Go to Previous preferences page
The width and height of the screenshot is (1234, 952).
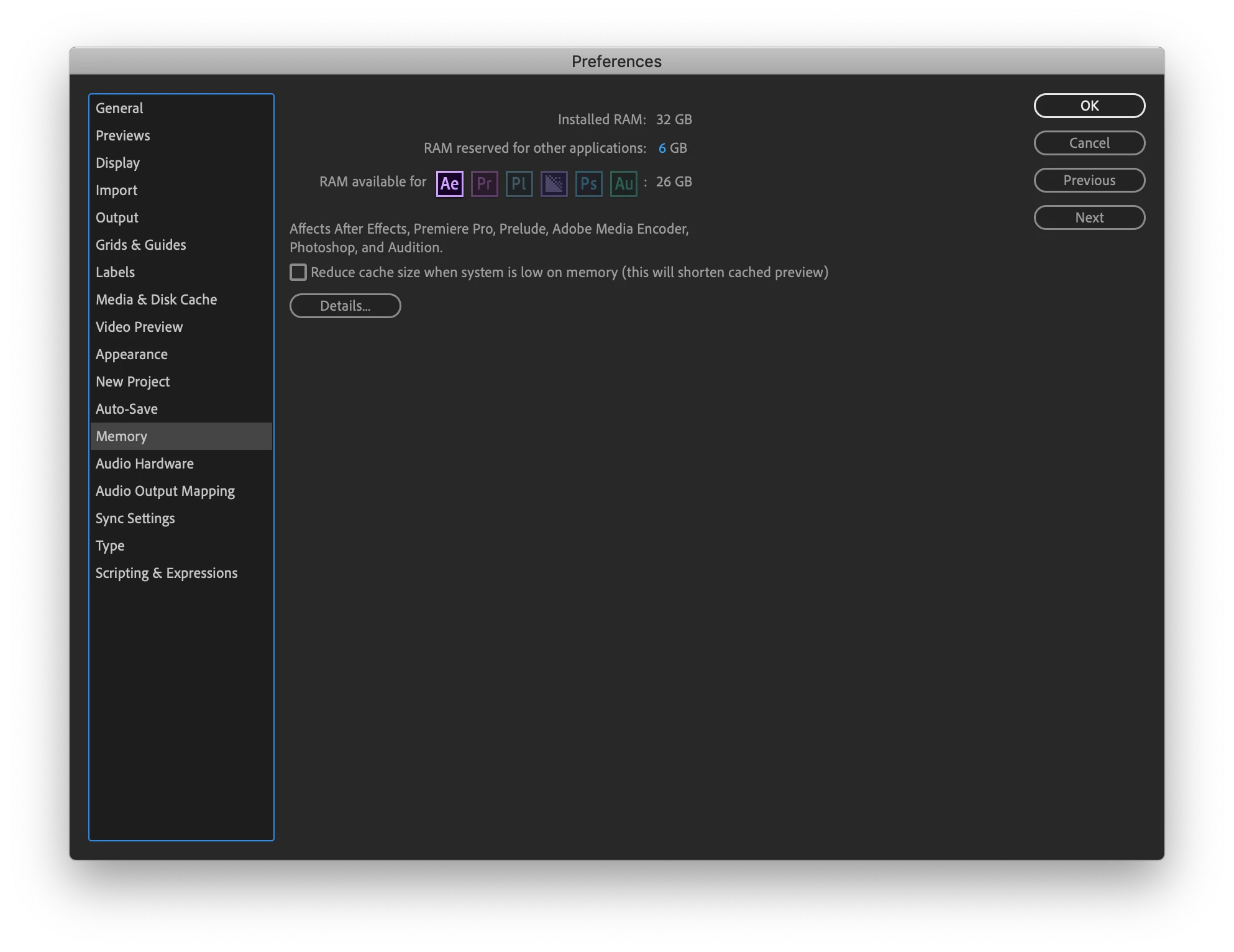(1089, 180)
